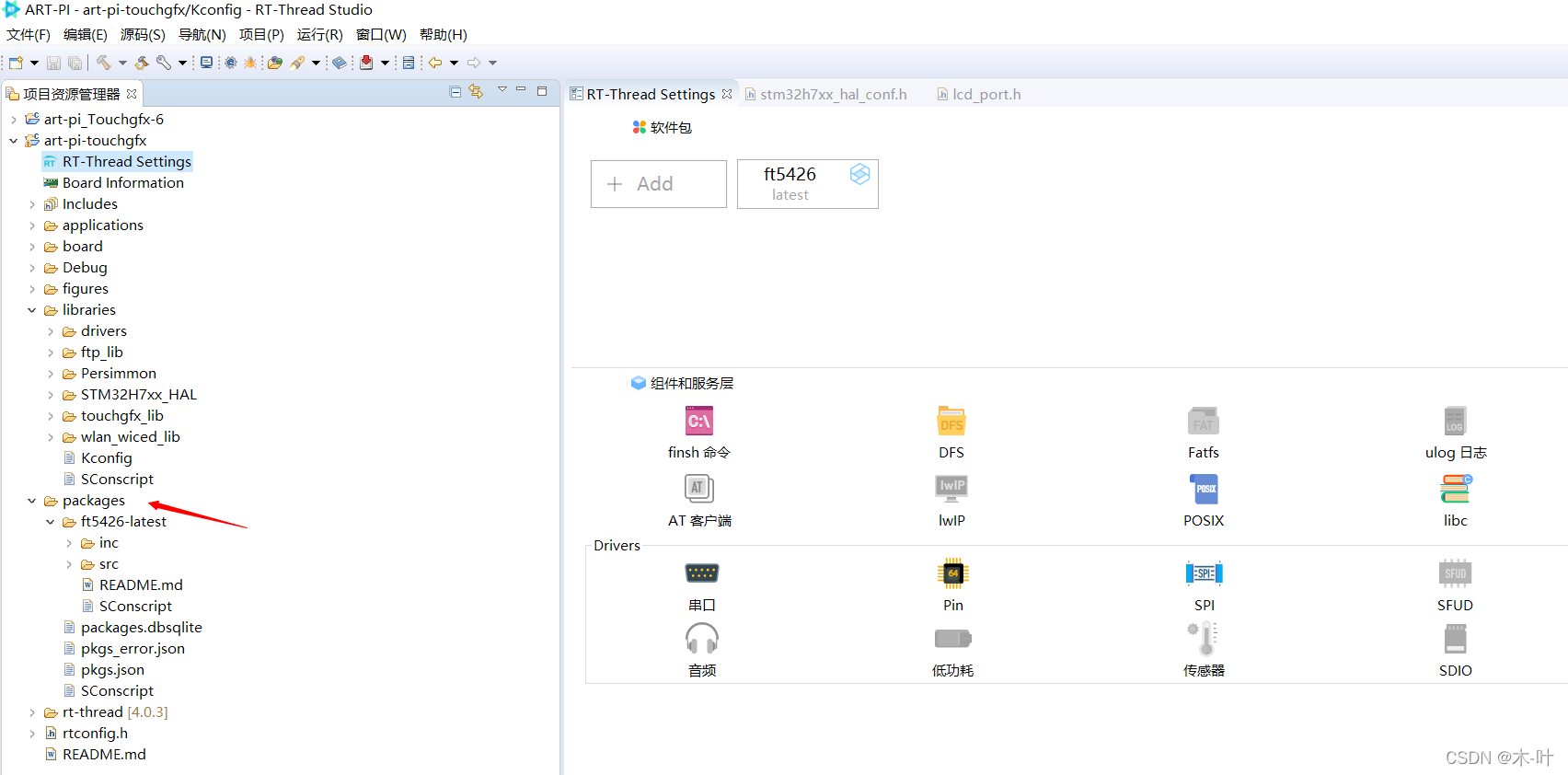Viewport: 1568px width, 775px height.
Task: Click the orange bug Debug icon
Action: pos(250,63)
